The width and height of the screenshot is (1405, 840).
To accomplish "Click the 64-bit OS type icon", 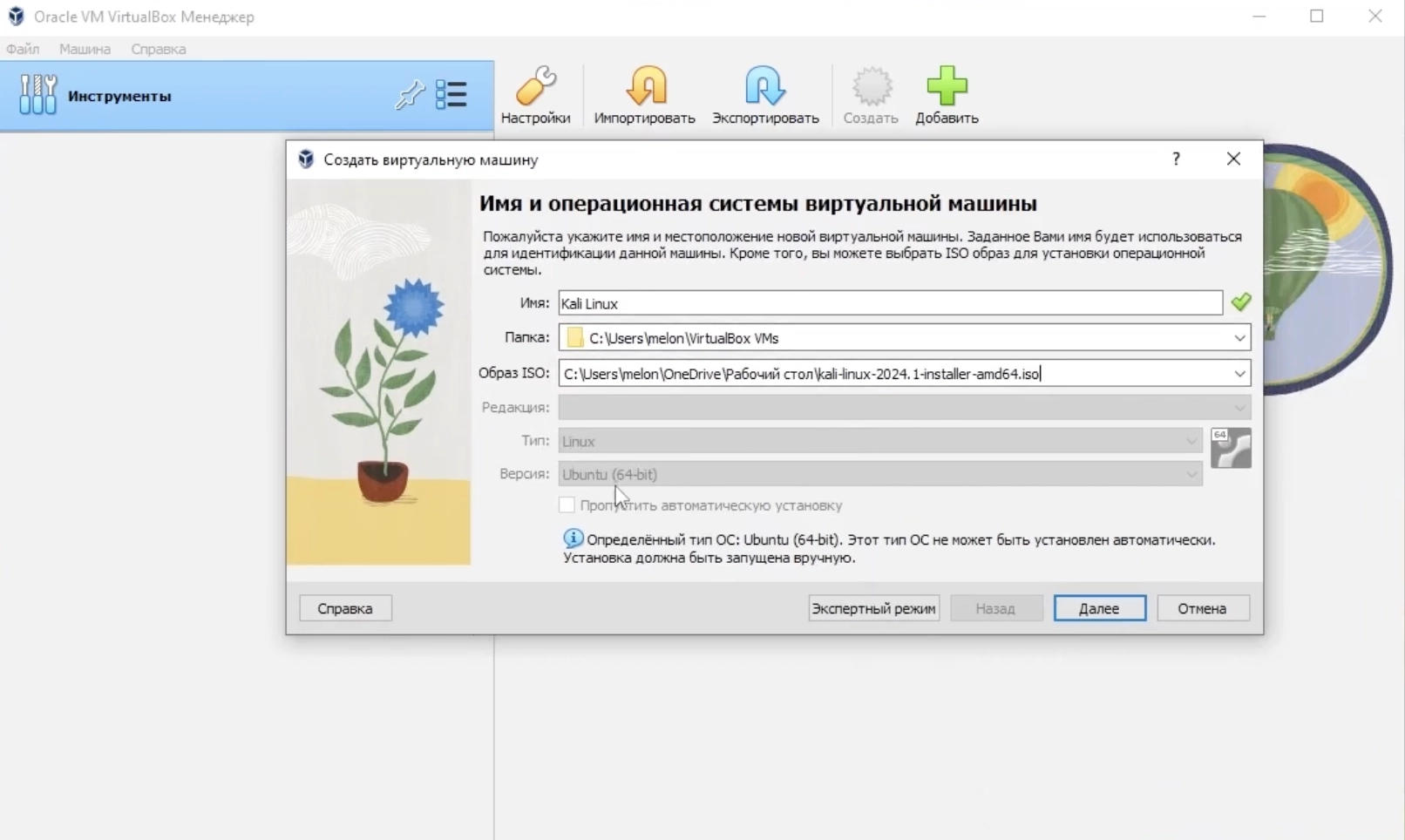I will (1231, 447).
